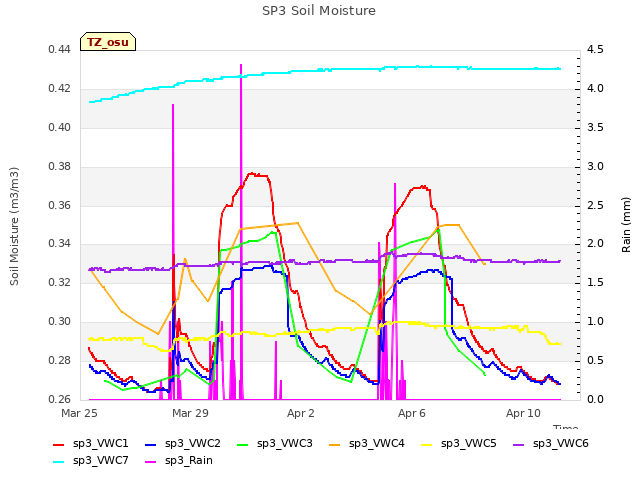The width and height of the screenshot is (640, 480).
Task: Click the chart title SP3 Soil Moisture
Action: pos(319,11)
